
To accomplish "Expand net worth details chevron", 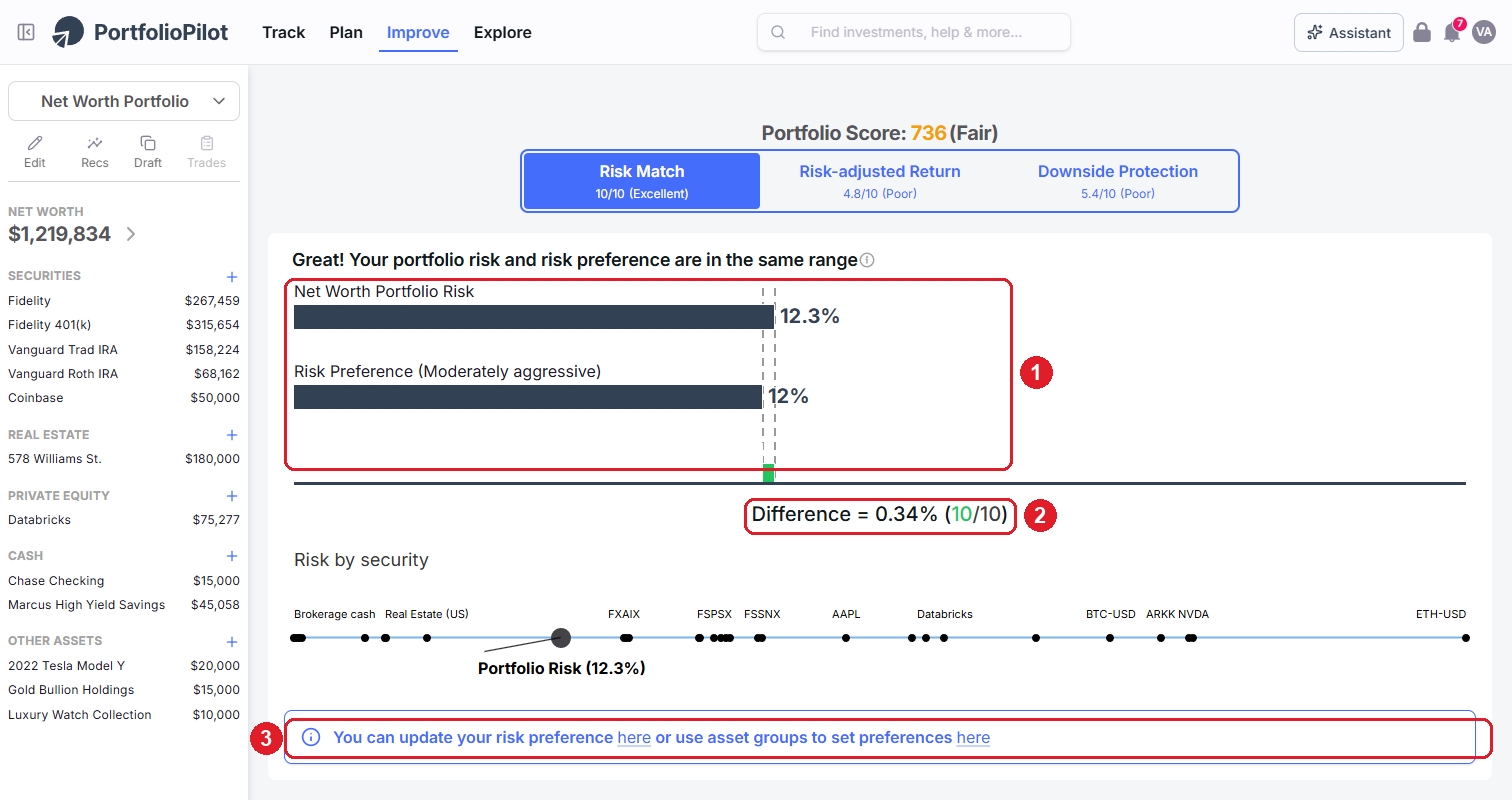I will coord(131,234).
